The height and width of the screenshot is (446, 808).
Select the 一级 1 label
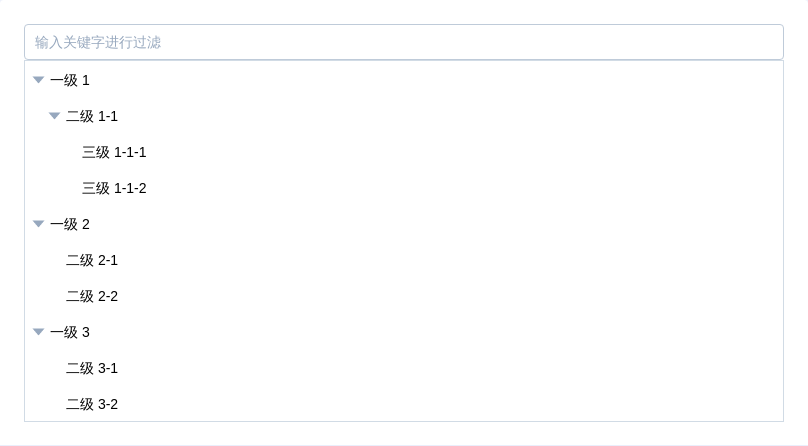click(x=70, y=80)
